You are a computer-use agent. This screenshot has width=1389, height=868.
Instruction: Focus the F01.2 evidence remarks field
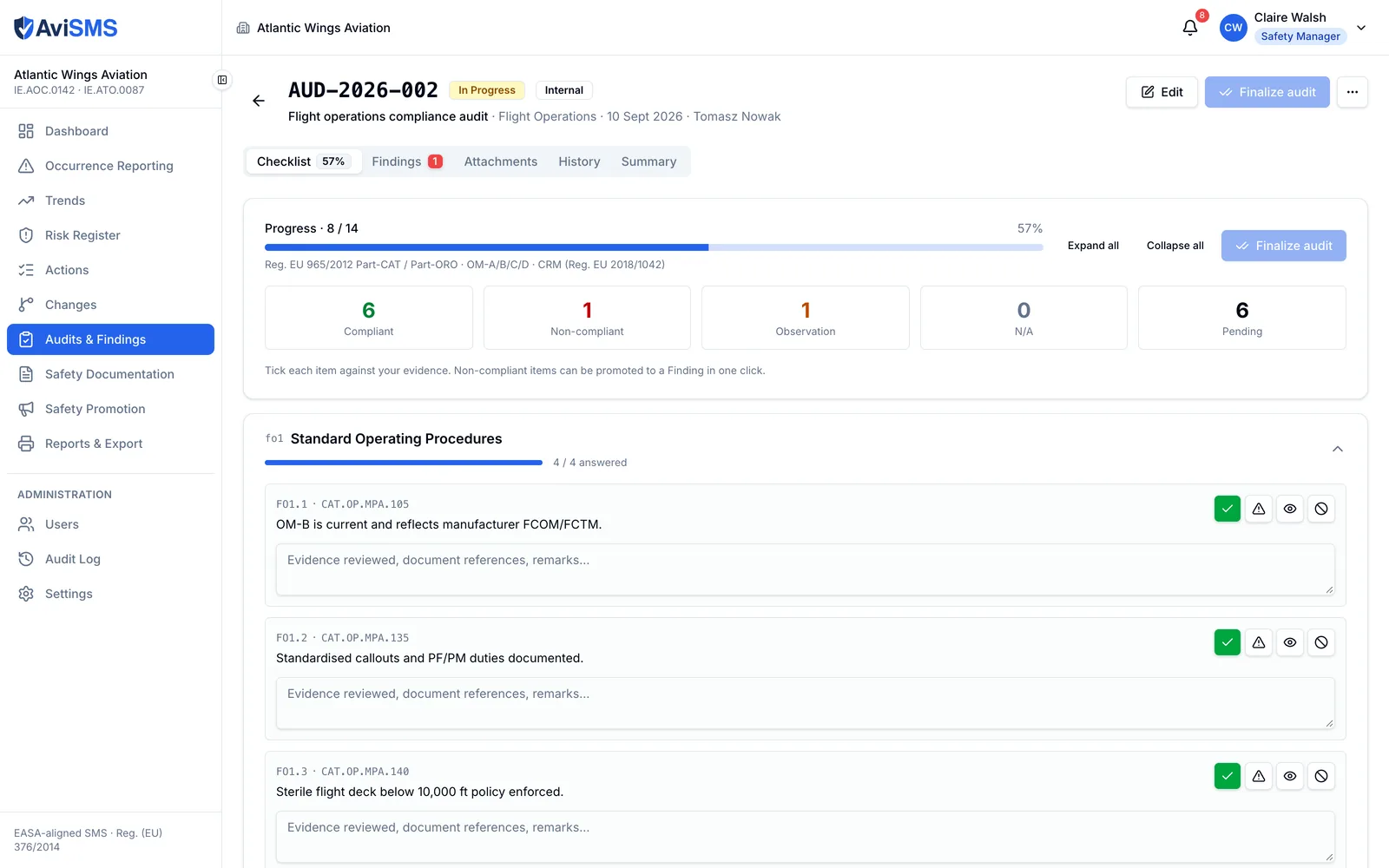tap(806, 703)
